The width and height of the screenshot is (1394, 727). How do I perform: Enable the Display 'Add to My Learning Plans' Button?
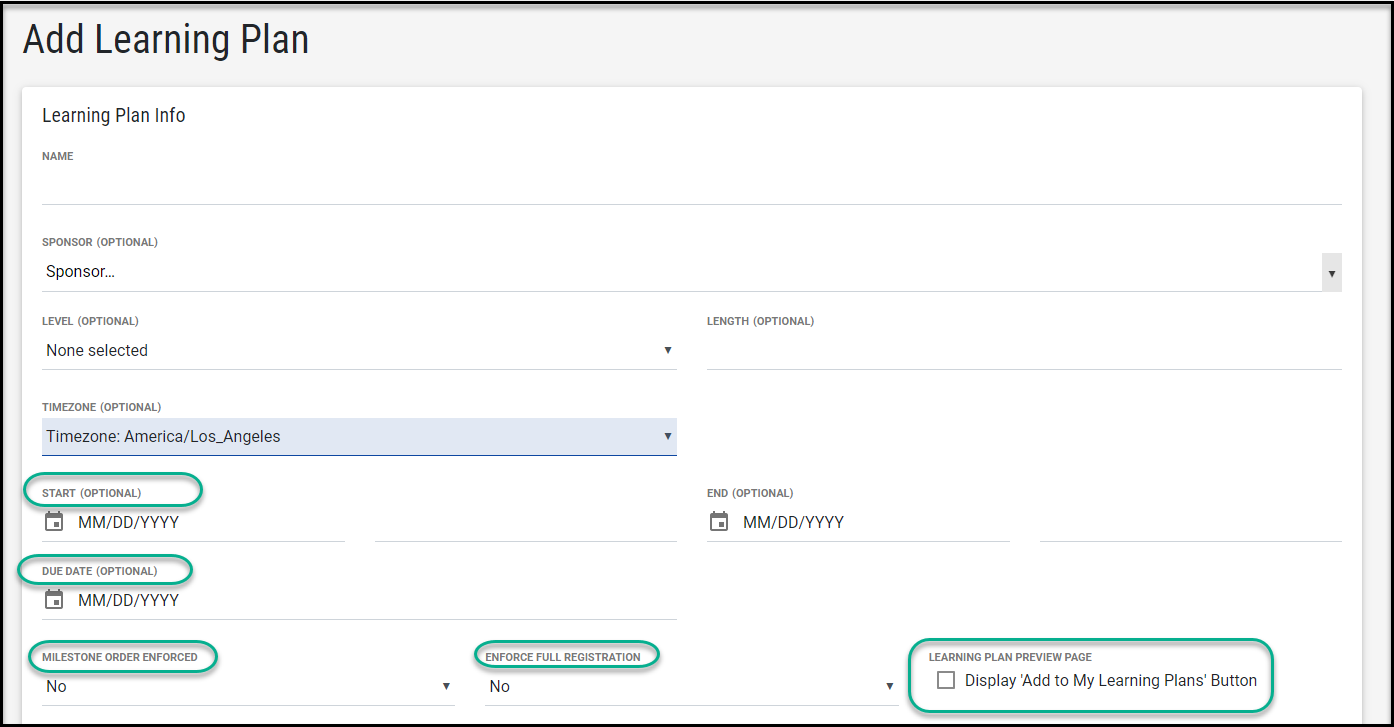point(945,679)
